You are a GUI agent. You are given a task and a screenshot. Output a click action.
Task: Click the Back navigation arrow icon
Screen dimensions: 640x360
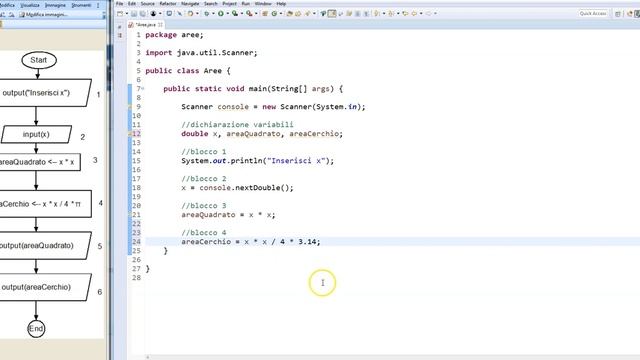(x=414, y=13)
